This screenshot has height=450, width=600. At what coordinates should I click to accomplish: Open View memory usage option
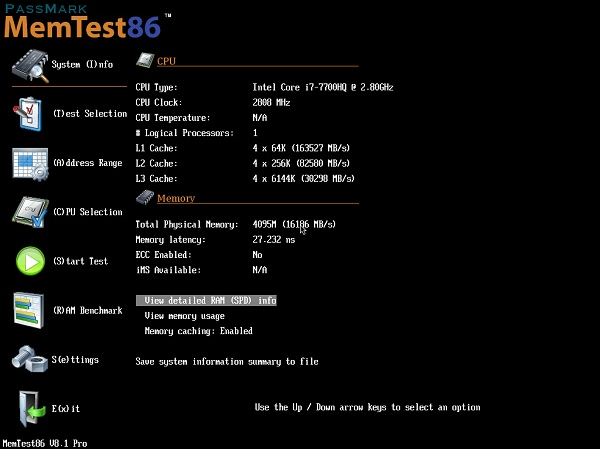coord(185,316)
